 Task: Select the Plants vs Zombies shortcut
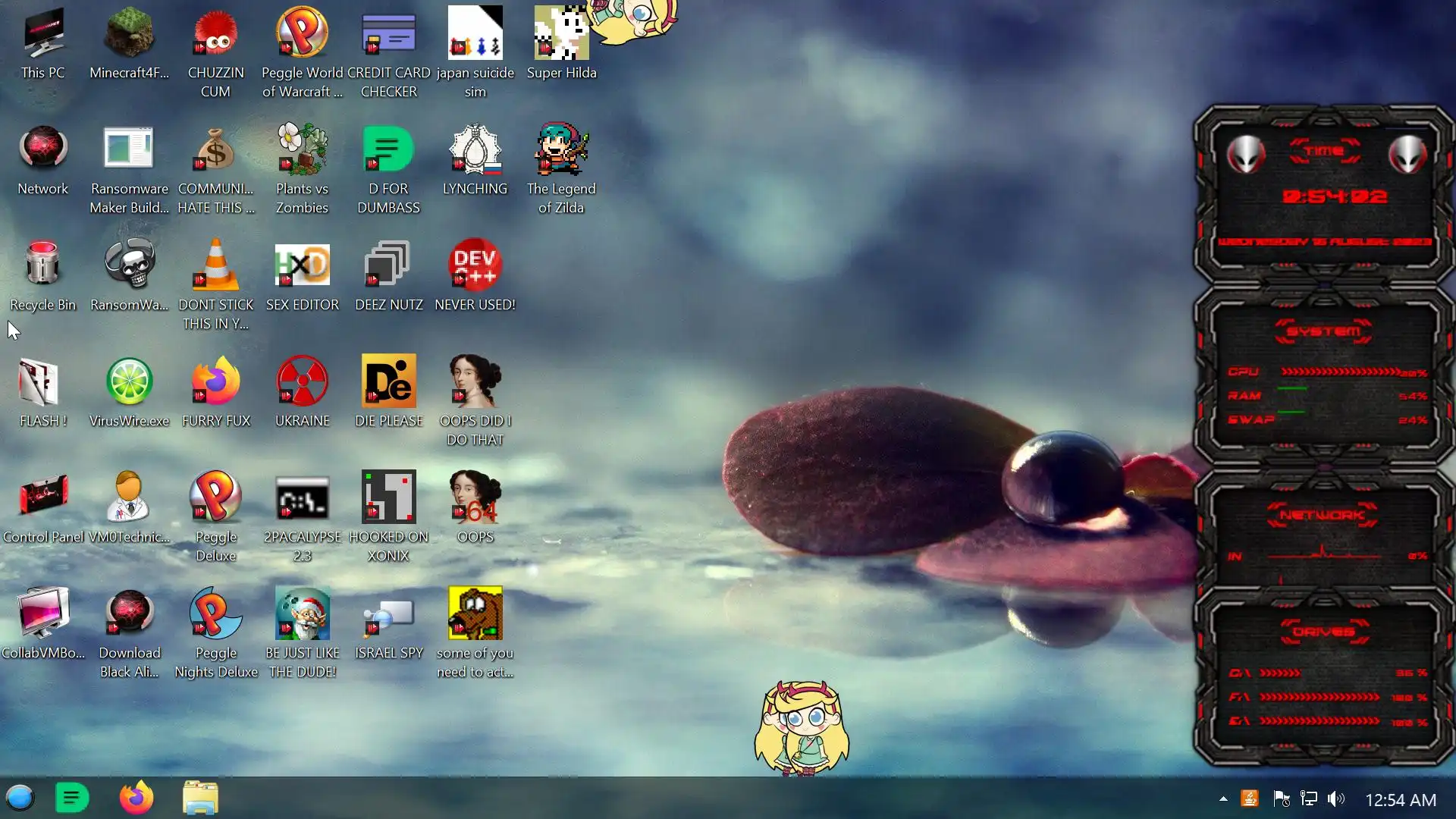click(x=302, y=150)
